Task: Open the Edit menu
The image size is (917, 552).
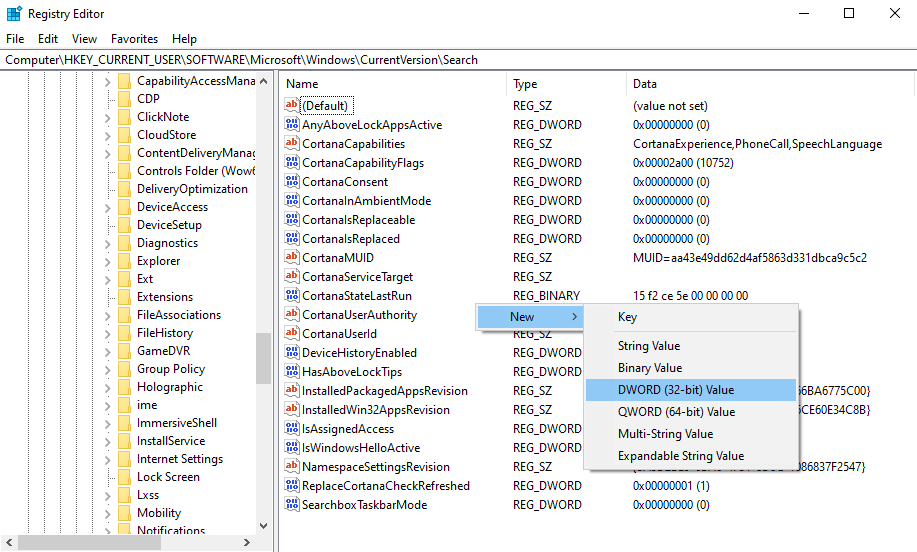Action: [48, 39]
